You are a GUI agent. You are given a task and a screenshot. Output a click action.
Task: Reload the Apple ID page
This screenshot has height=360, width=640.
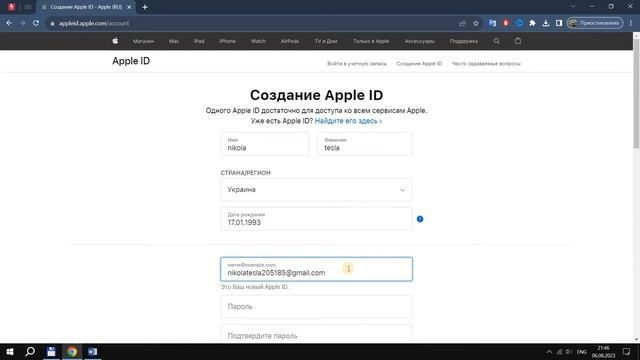tap(36, 23)
